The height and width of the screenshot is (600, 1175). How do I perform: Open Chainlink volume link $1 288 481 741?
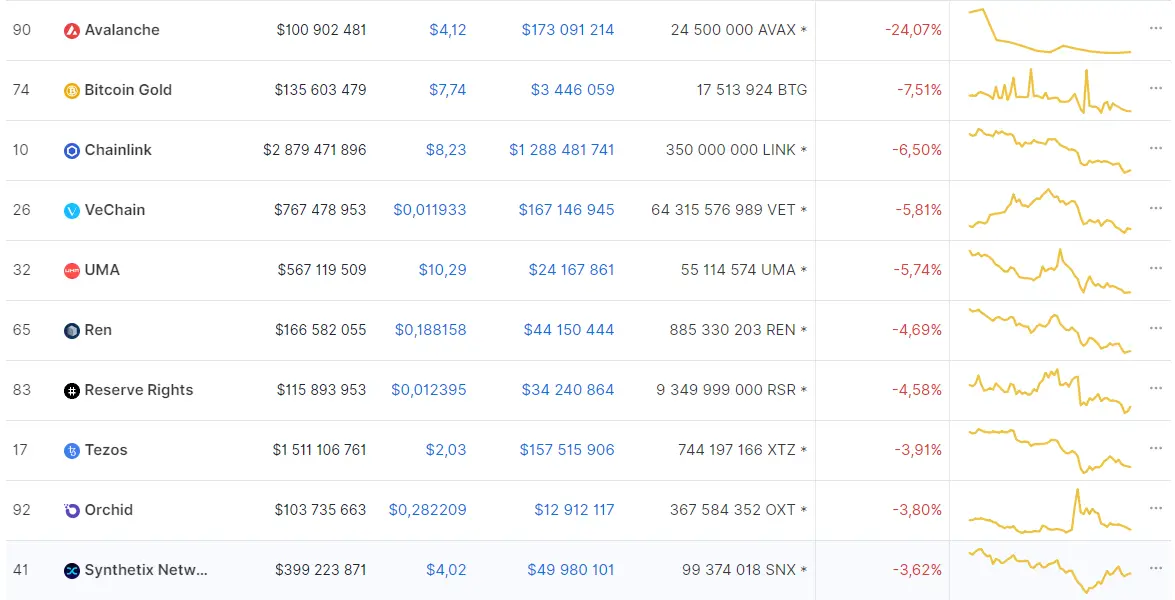562,150
